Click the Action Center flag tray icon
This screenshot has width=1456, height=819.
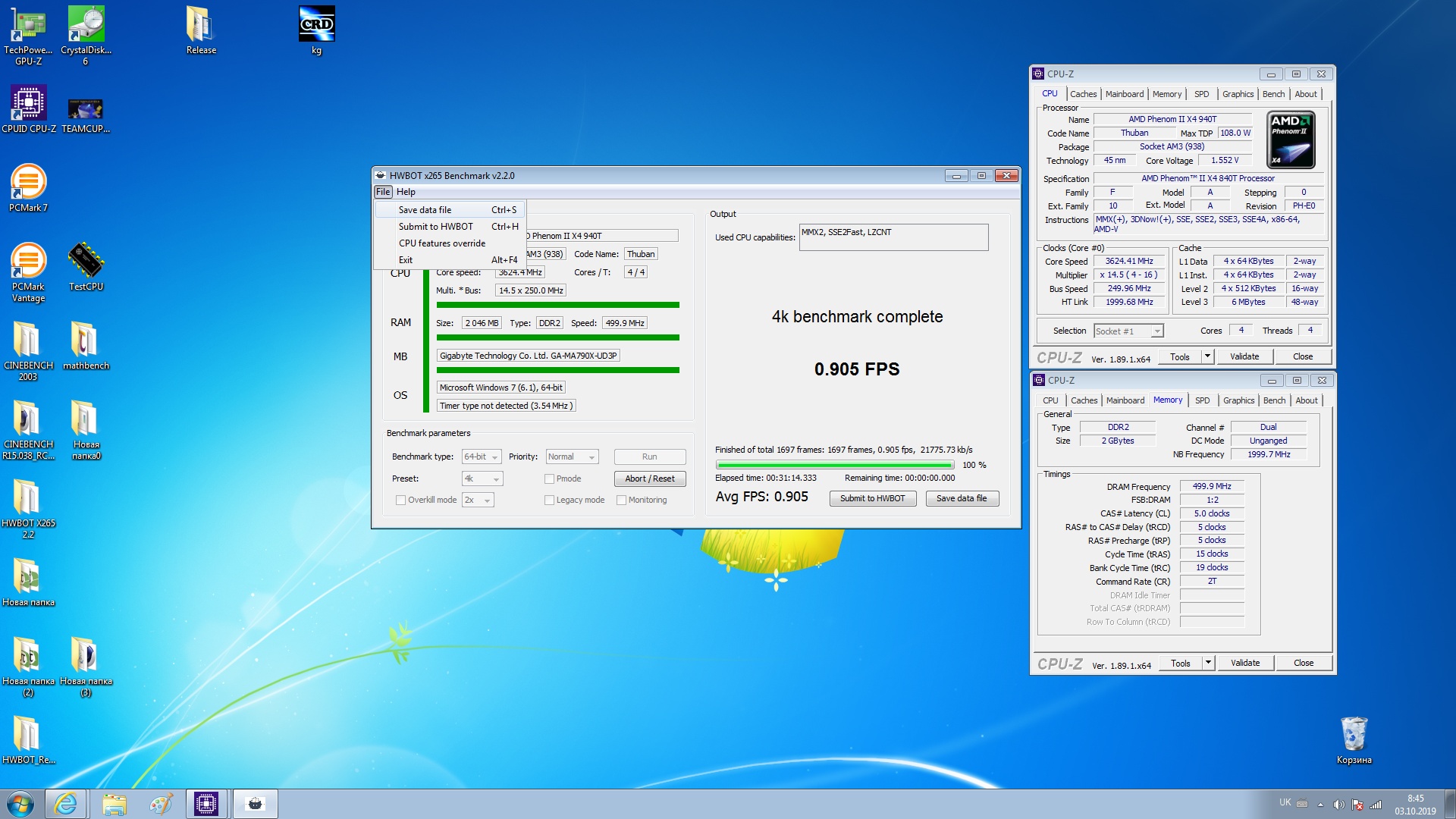coord(1357,805)
